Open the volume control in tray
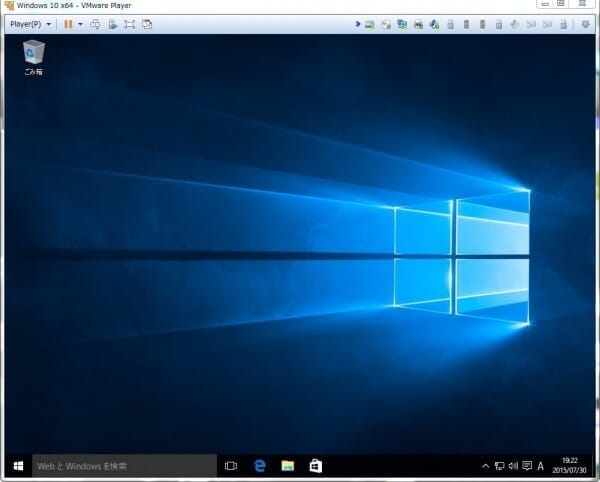 tap(512, 466)
